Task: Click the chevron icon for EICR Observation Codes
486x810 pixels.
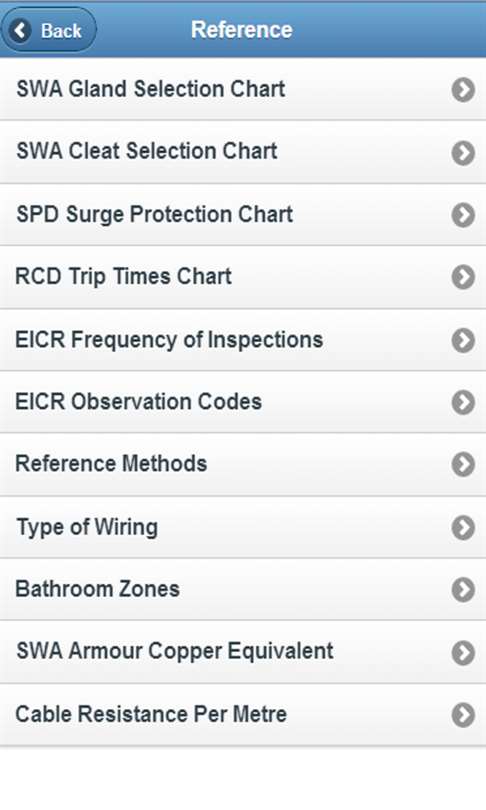Action: click(463, 402)
